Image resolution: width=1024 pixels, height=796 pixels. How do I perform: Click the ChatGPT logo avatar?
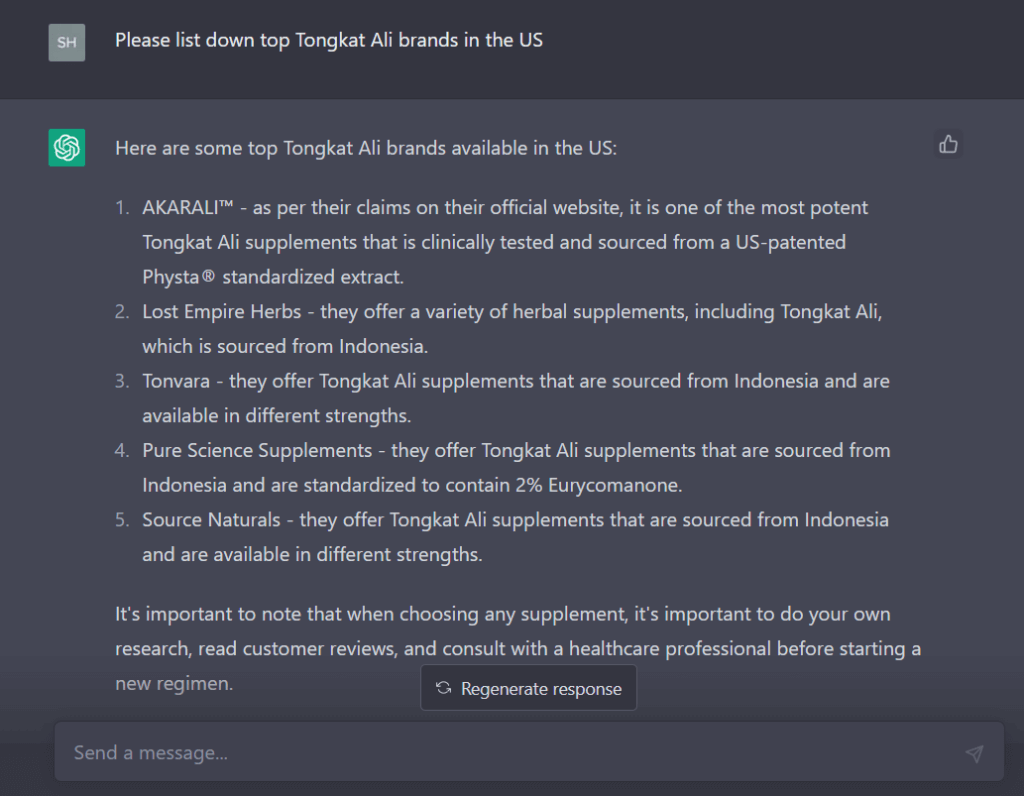point(67,148)
